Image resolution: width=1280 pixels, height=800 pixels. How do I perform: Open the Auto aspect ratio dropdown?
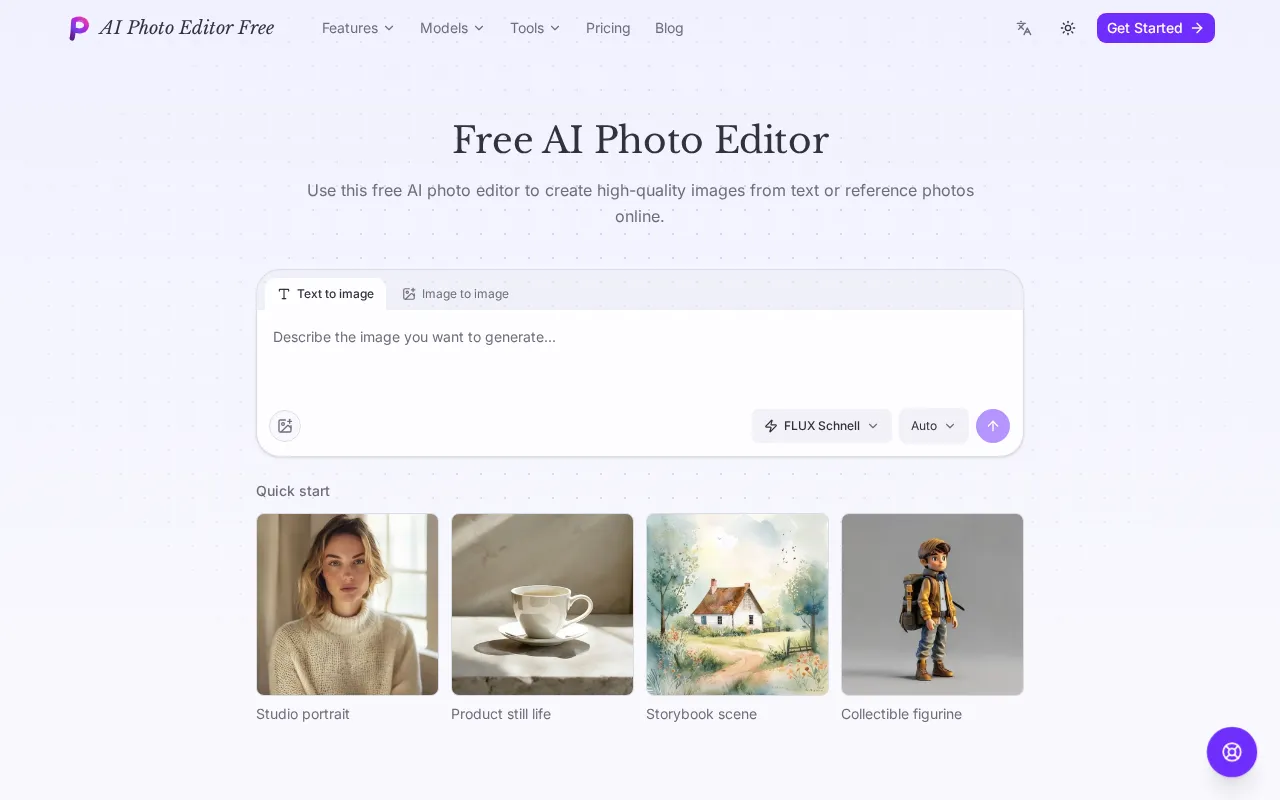pyautogui.click(x=933, y=426)
